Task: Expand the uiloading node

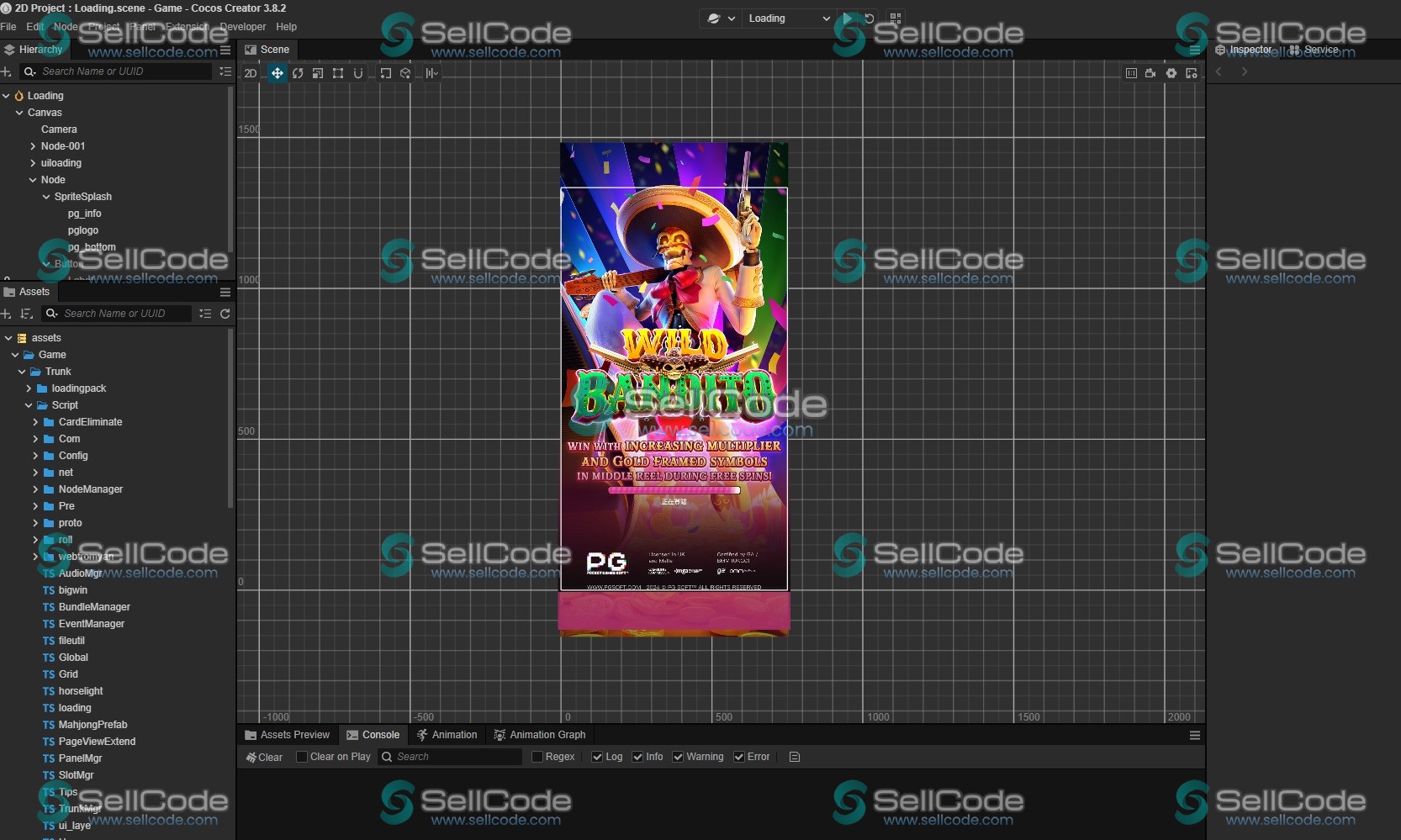Action: tap(33, 163)
